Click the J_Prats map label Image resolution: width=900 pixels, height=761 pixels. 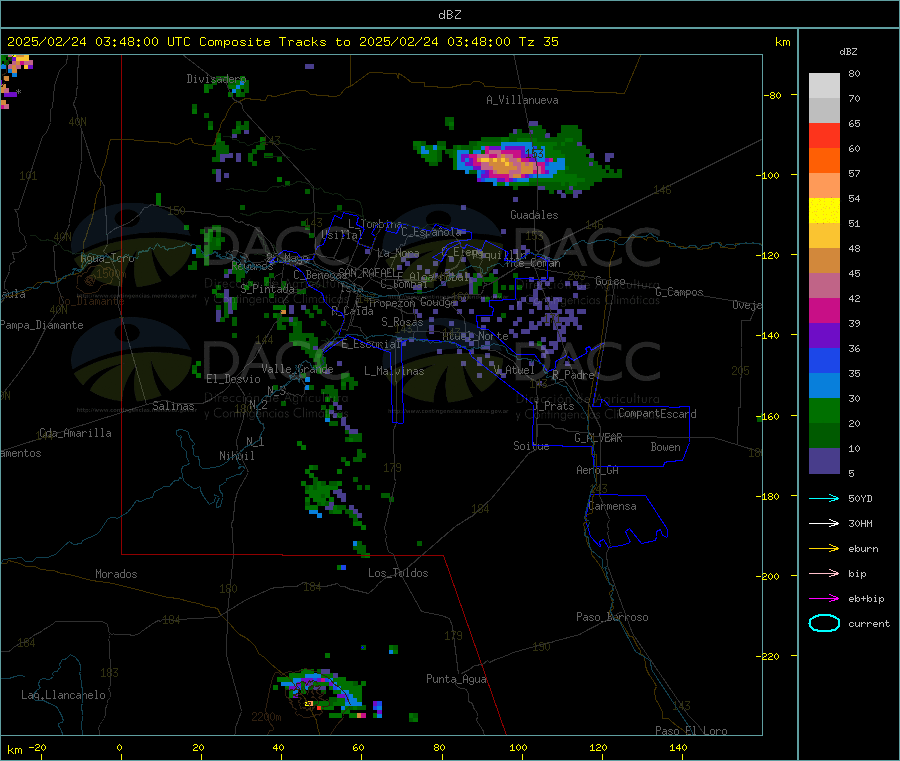553,406
